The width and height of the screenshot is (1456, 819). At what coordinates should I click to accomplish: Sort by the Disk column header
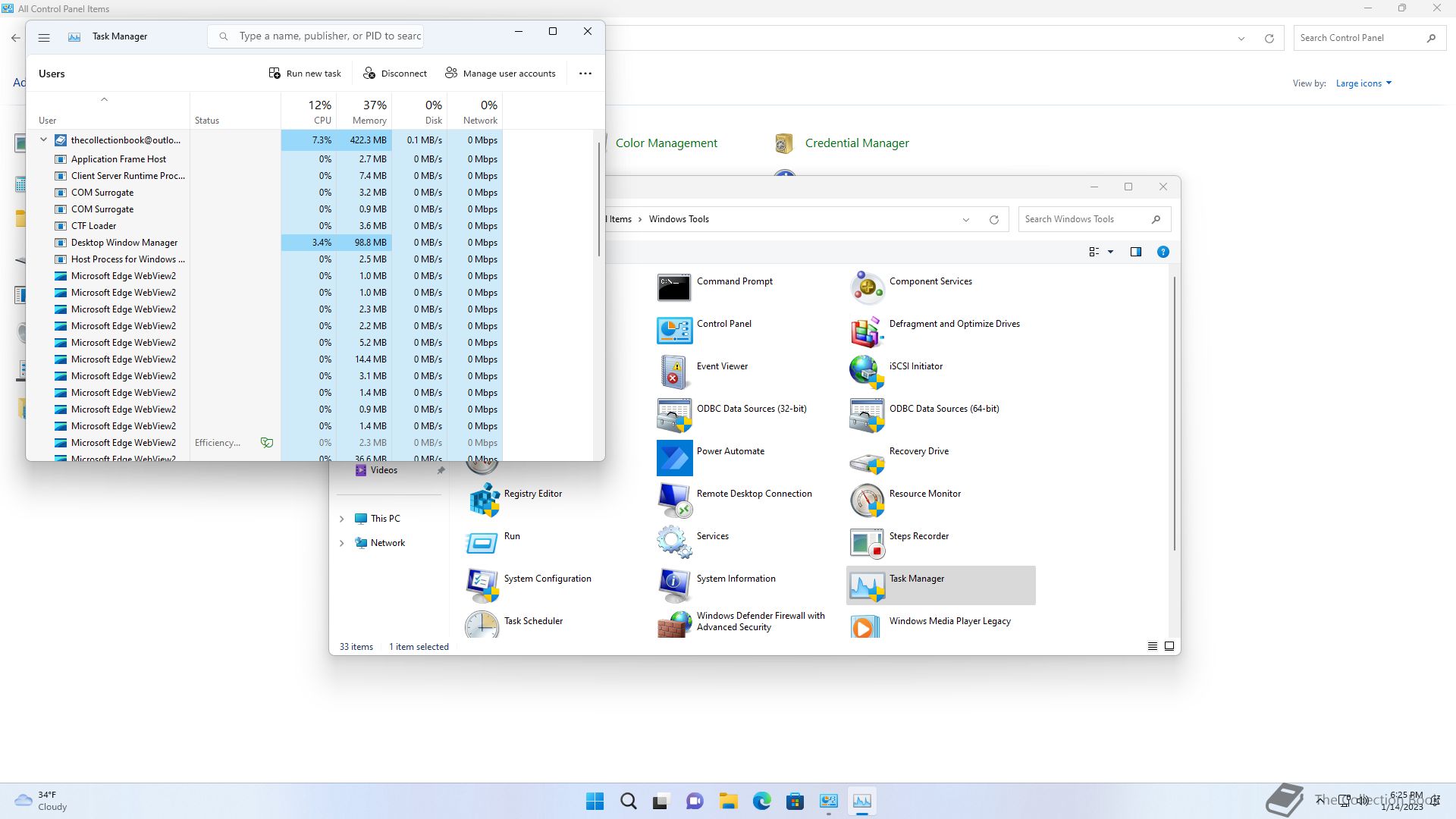click(x=419, y=111)
